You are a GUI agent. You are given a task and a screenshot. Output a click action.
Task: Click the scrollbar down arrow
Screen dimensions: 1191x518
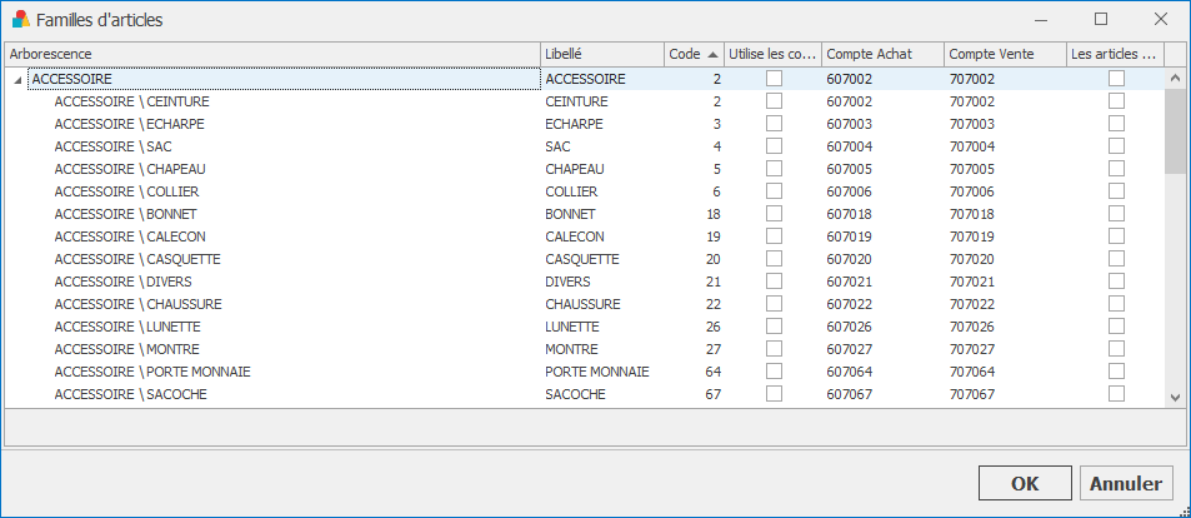tap(1174, 397)
